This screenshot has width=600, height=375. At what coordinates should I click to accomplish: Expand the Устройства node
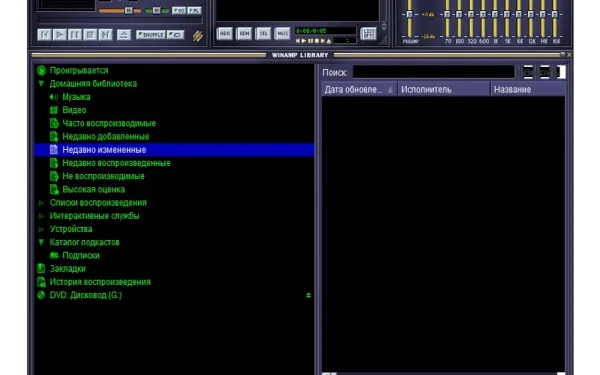coord(41,229)
